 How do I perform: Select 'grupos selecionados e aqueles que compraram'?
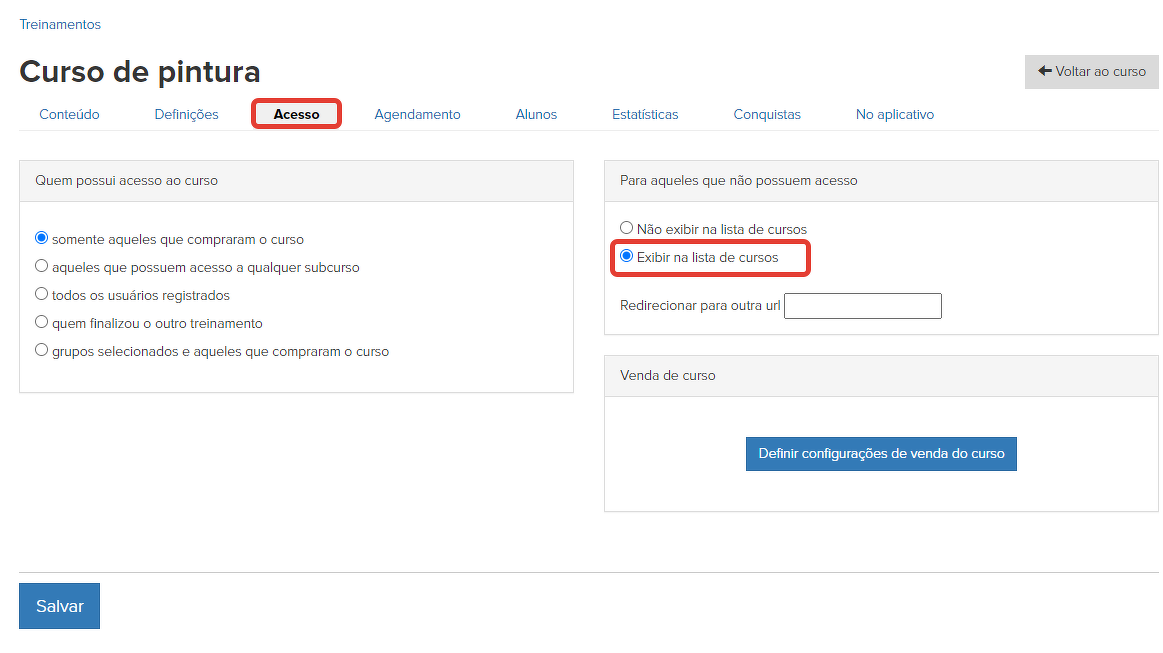pos(42,351)
